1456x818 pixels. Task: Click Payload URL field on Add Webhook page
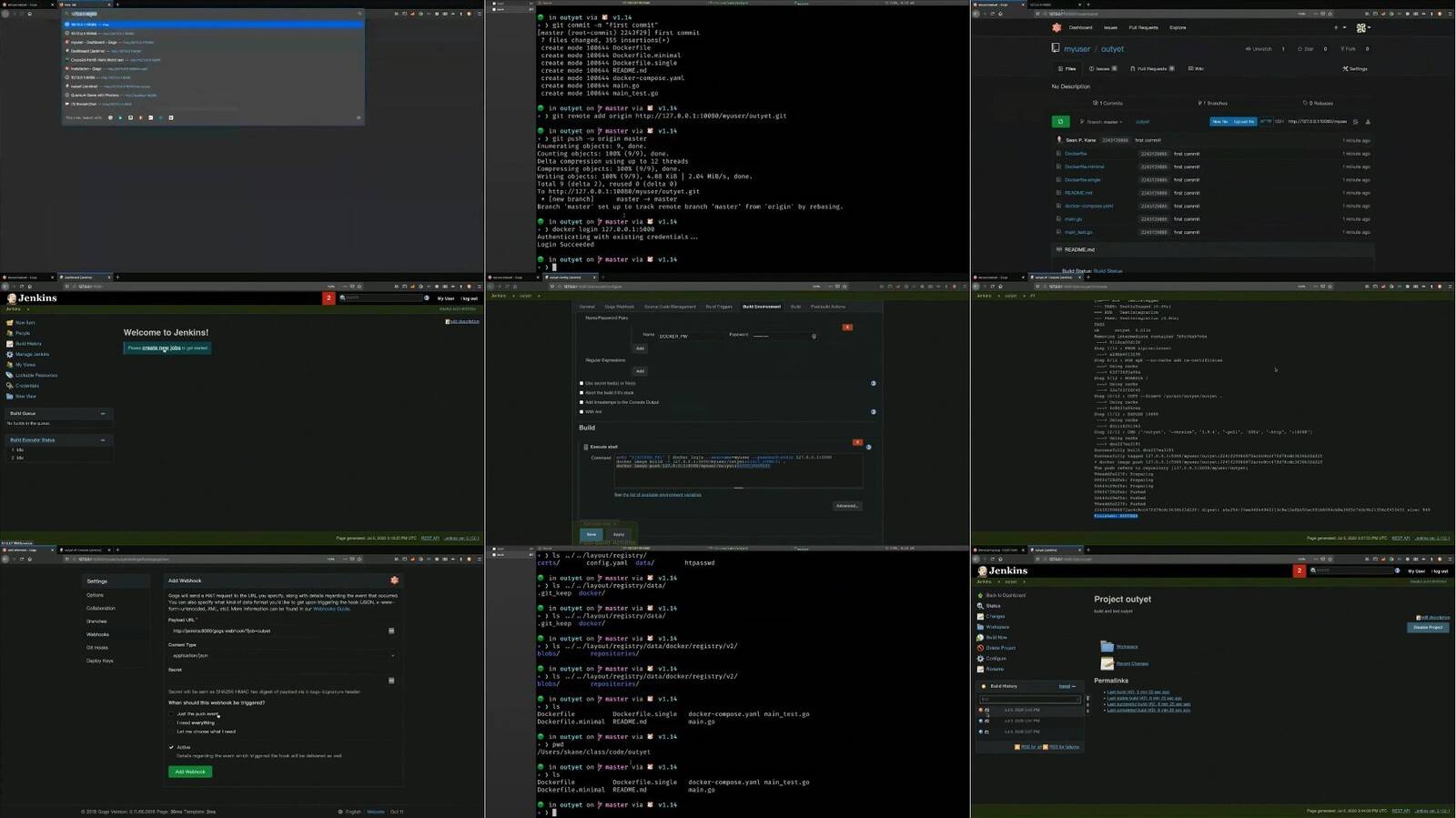pos(282,631)
